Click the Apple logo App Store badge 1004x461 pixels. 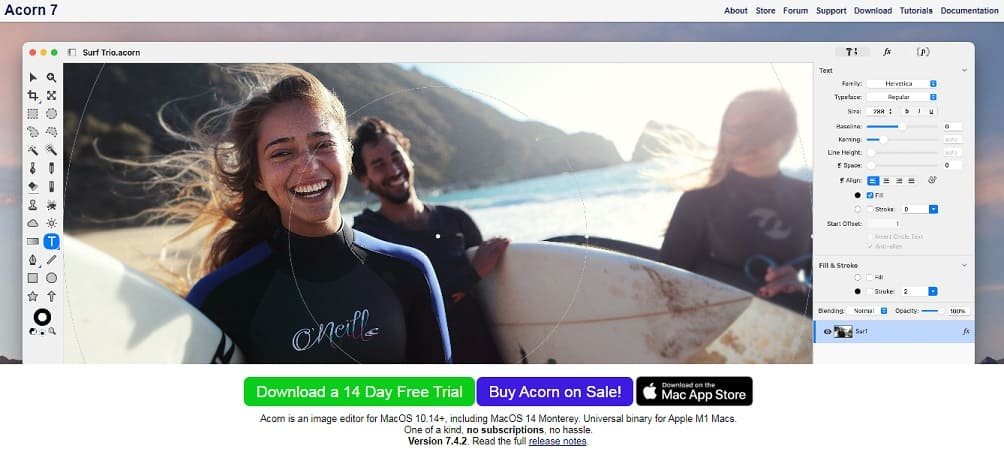click(x=694, y=391)
